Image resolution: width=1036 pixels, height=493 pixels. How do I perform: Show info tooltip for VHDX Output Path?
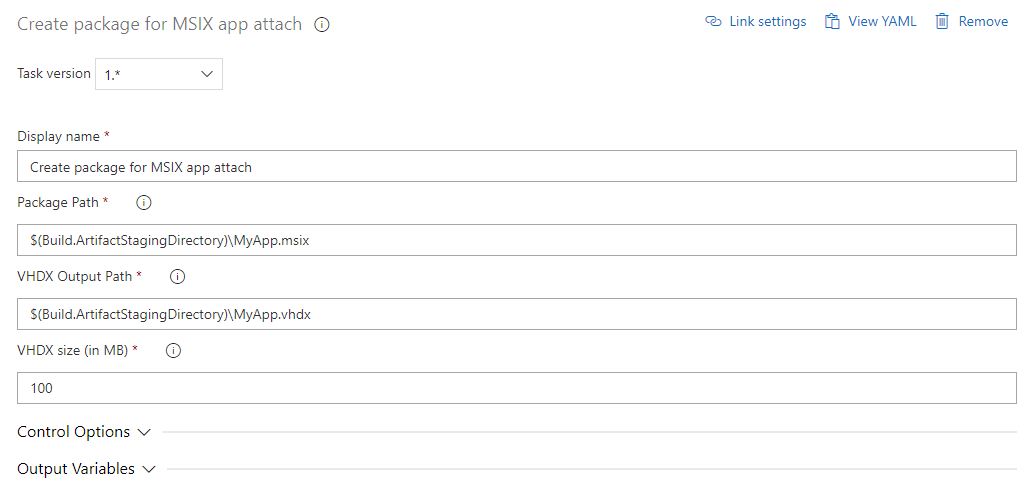tap(177, 277)
